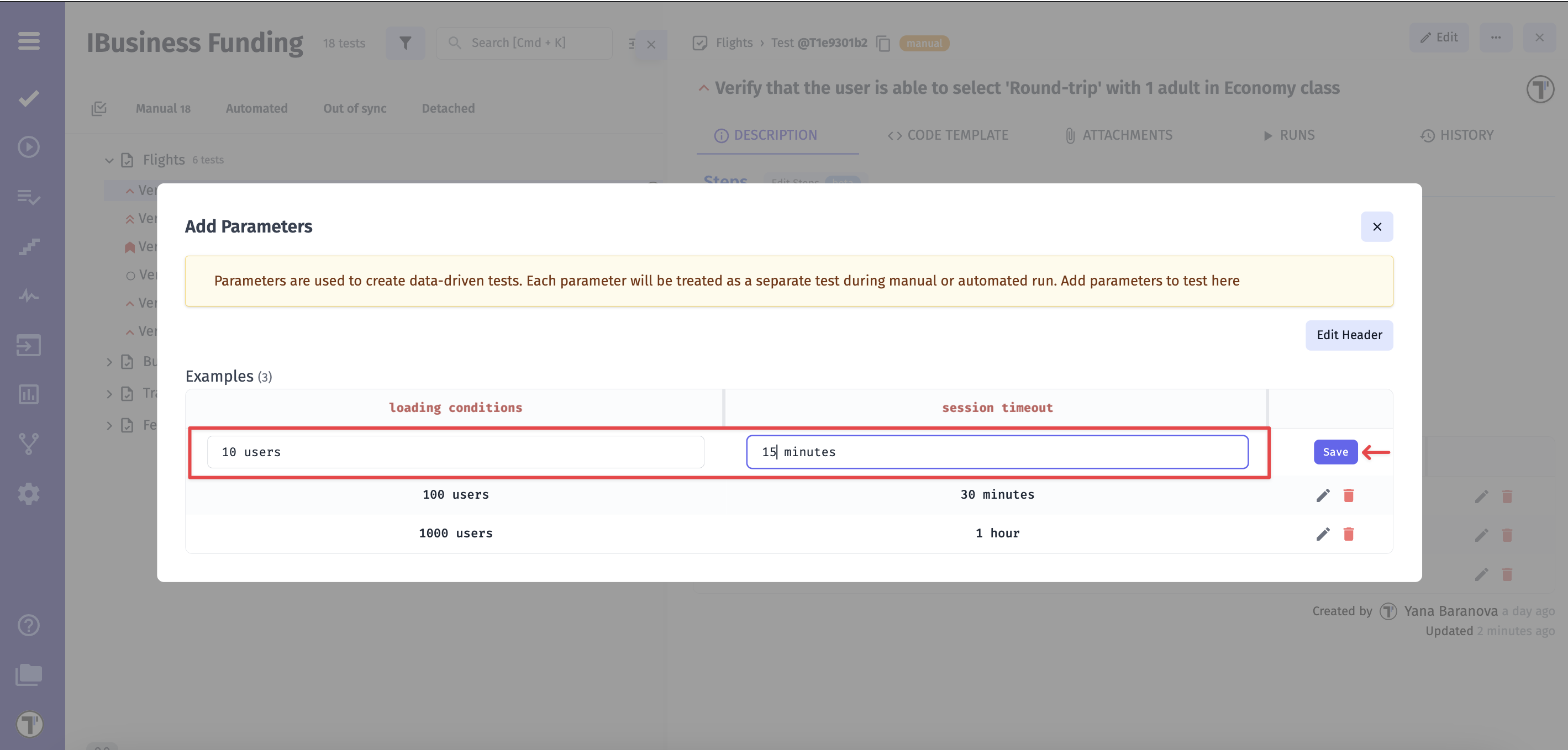
Task: Open project Settings gear icon
Action: pyautogui.click(x=28, y=493)
